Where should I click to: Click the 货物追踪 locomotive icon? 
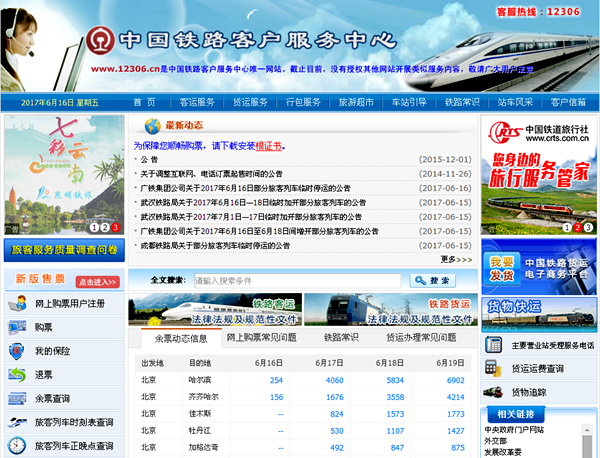click(x=494, y=392)
